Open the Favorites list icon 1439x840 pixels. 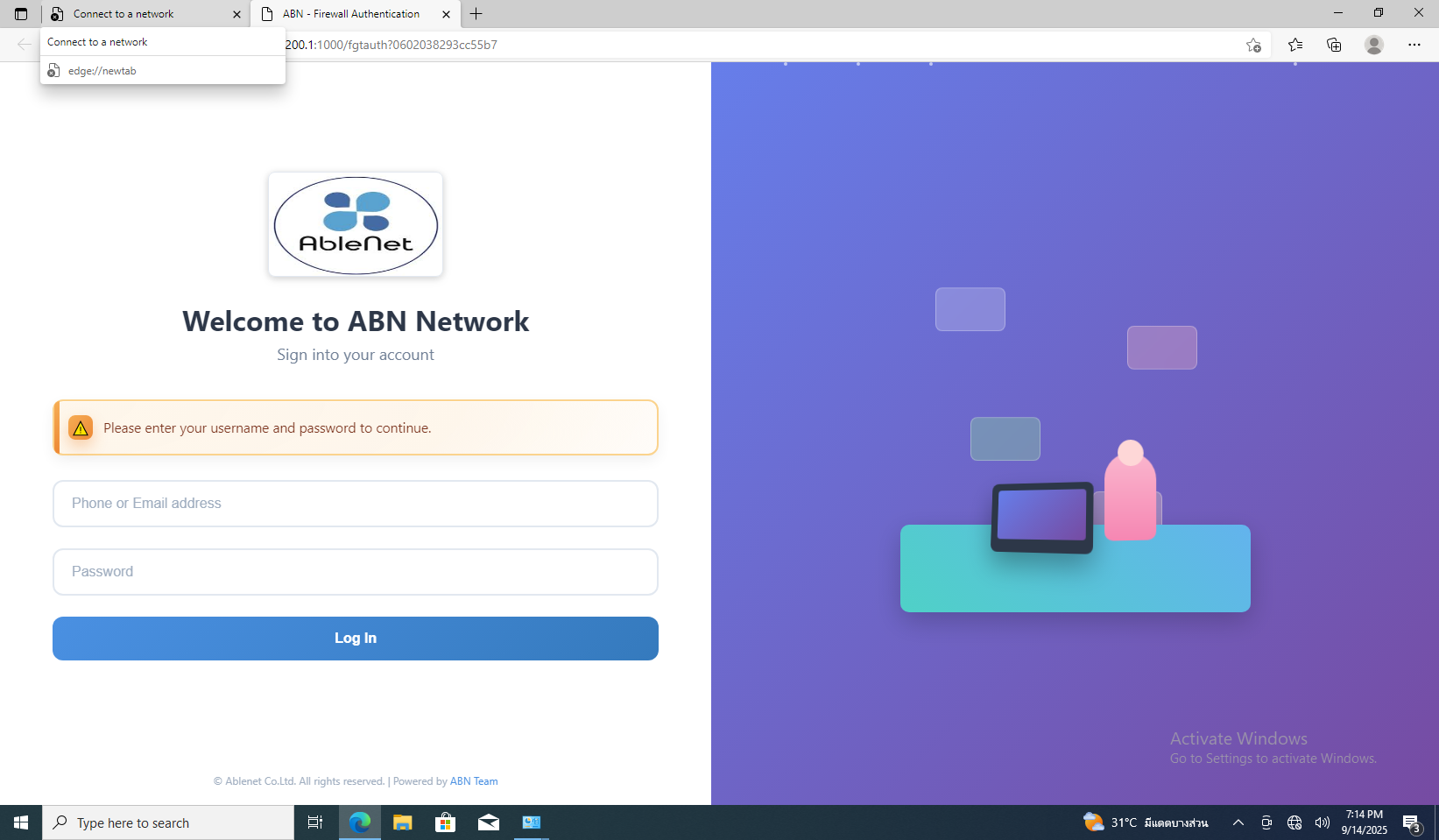tap(1295, 45)
